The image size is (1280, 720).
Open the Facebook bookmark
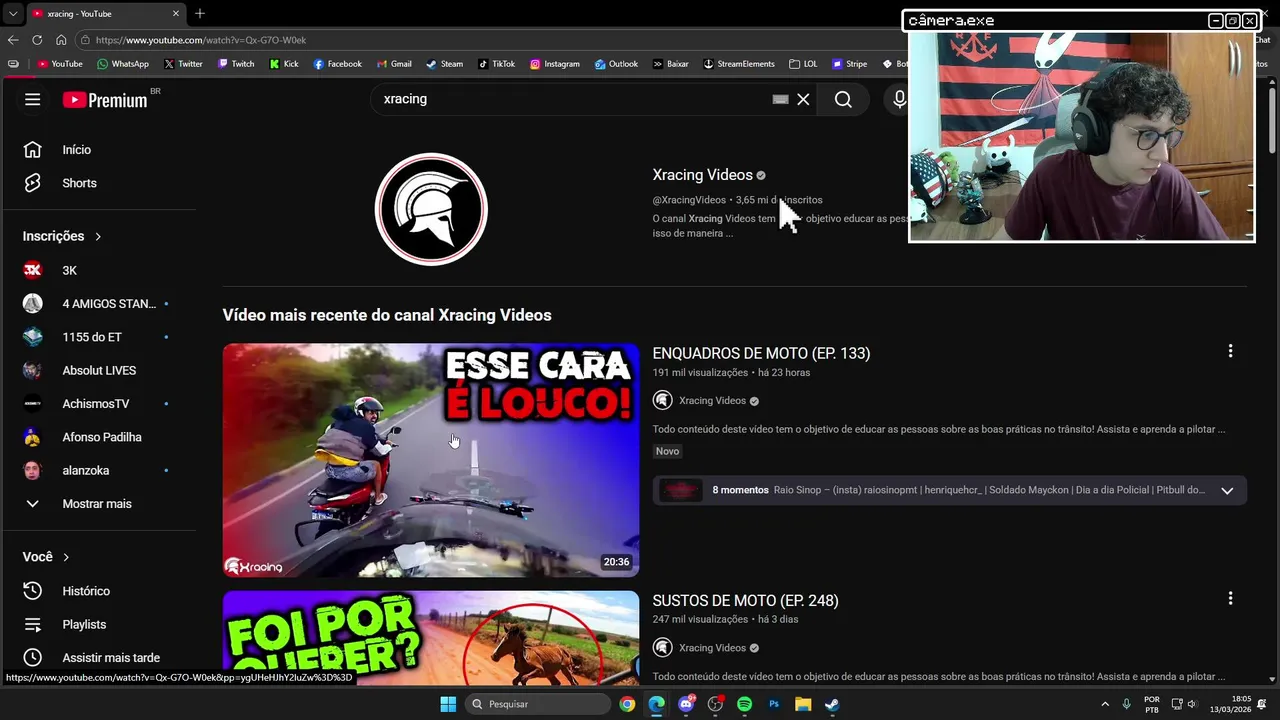[337, 63]
